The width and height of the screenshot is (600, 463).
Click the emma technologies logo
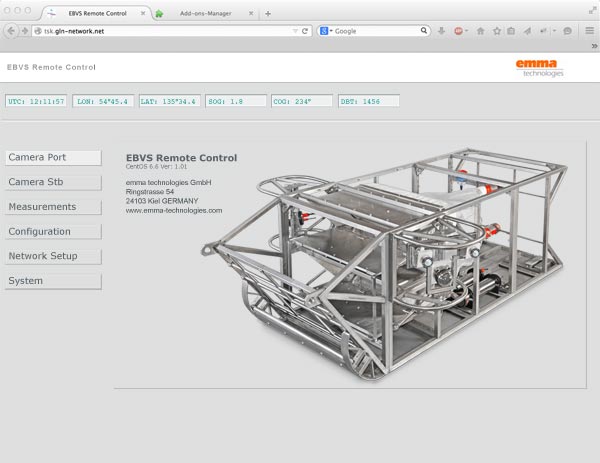click(x=540, y=68)
